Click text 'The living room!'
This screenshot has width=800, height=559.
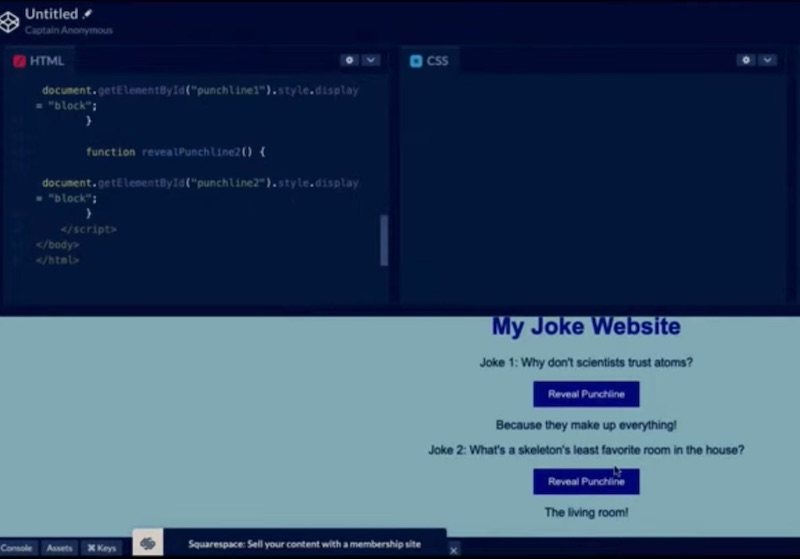tap(586, 512)
